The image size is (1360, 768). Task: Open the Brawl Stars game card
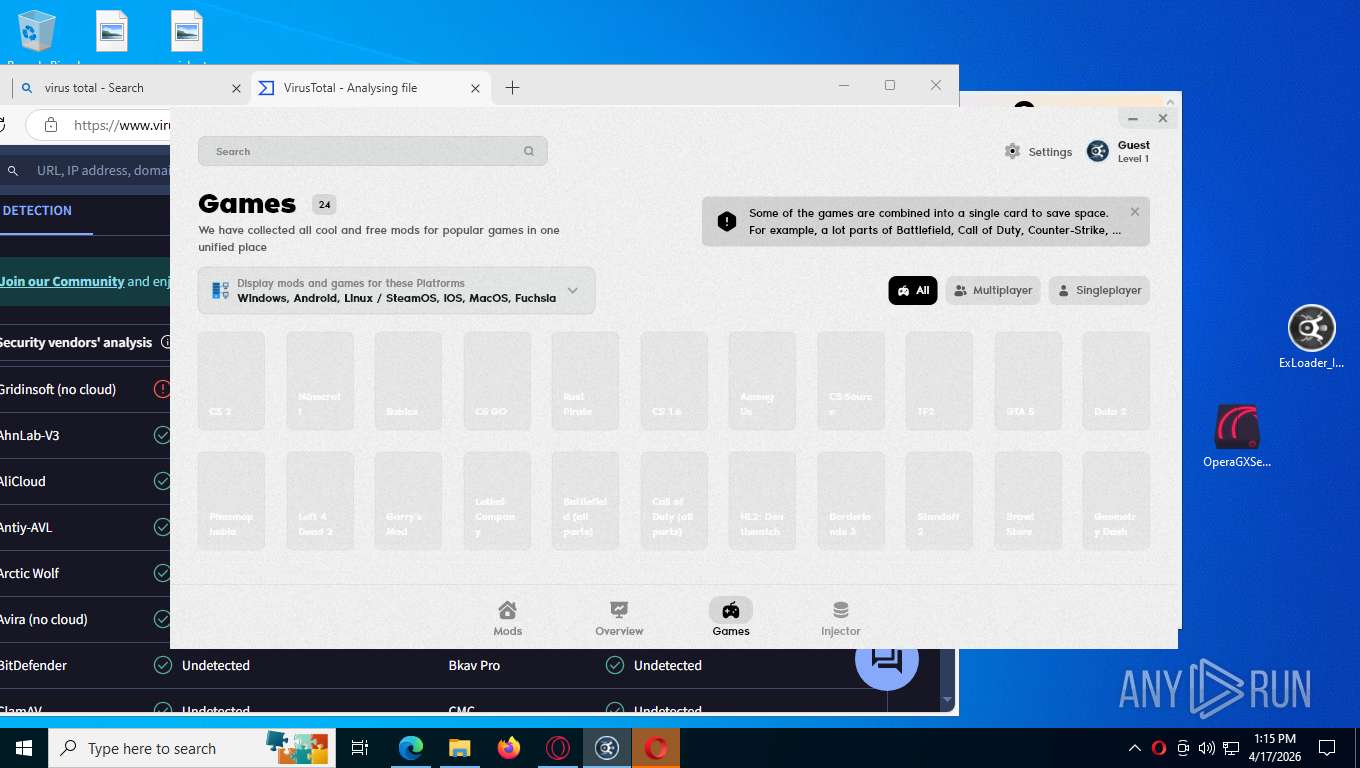click(1028, 501)
